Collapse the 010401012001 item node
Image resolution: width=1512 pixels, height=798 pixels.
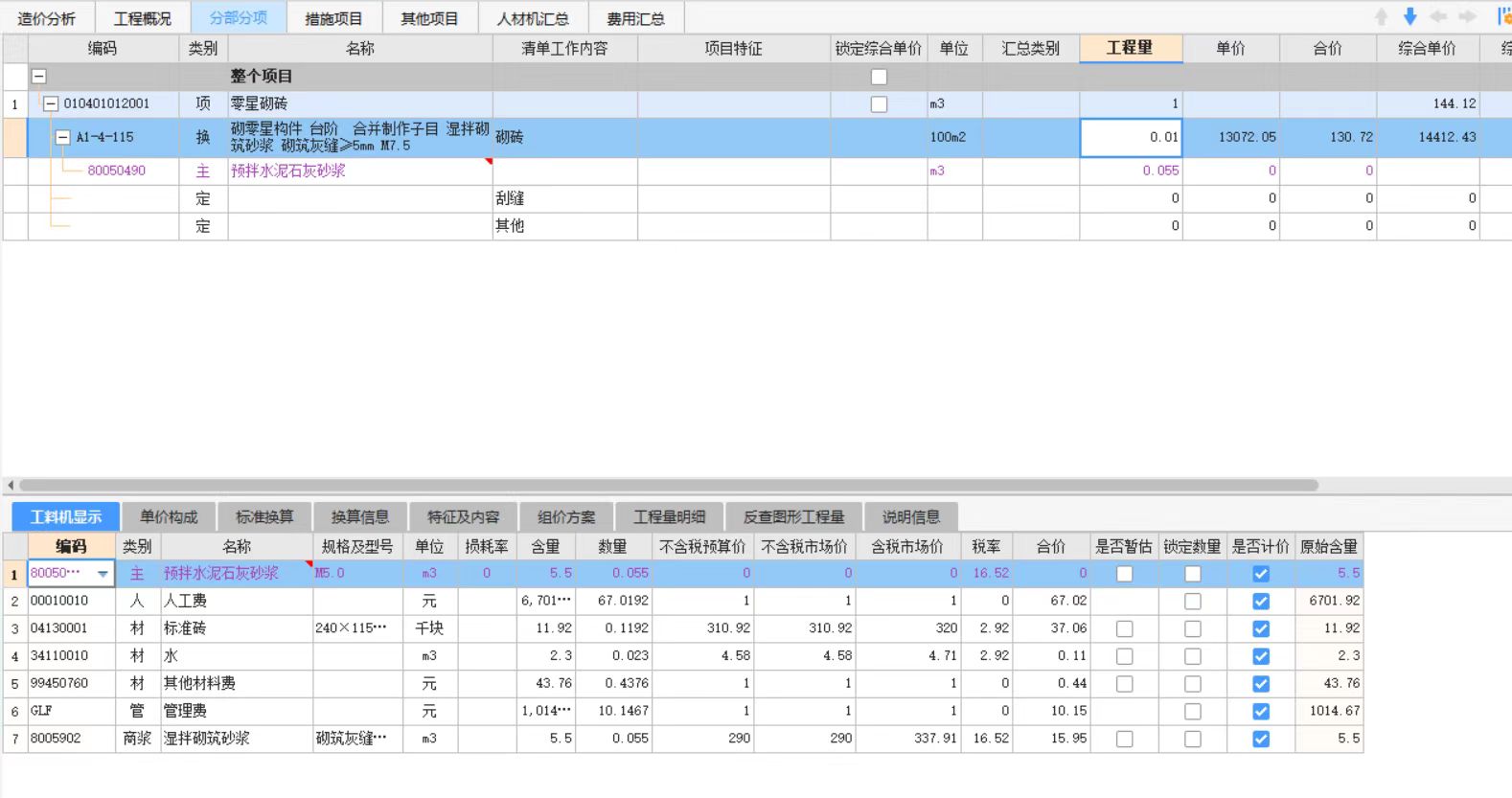[x=52, y=104]
